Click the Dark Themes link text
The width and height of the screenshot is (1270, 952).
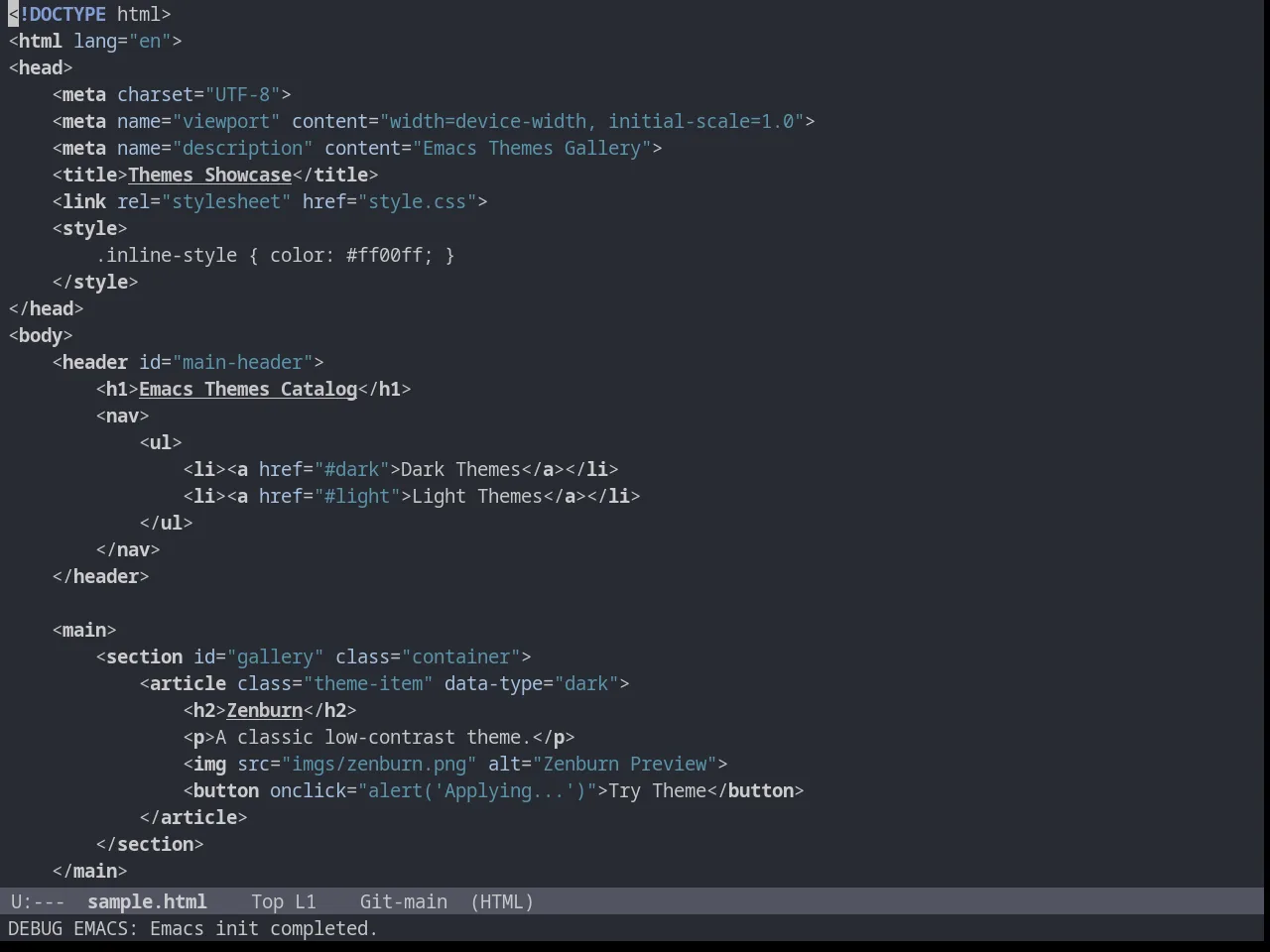click(x=460, y=469)
